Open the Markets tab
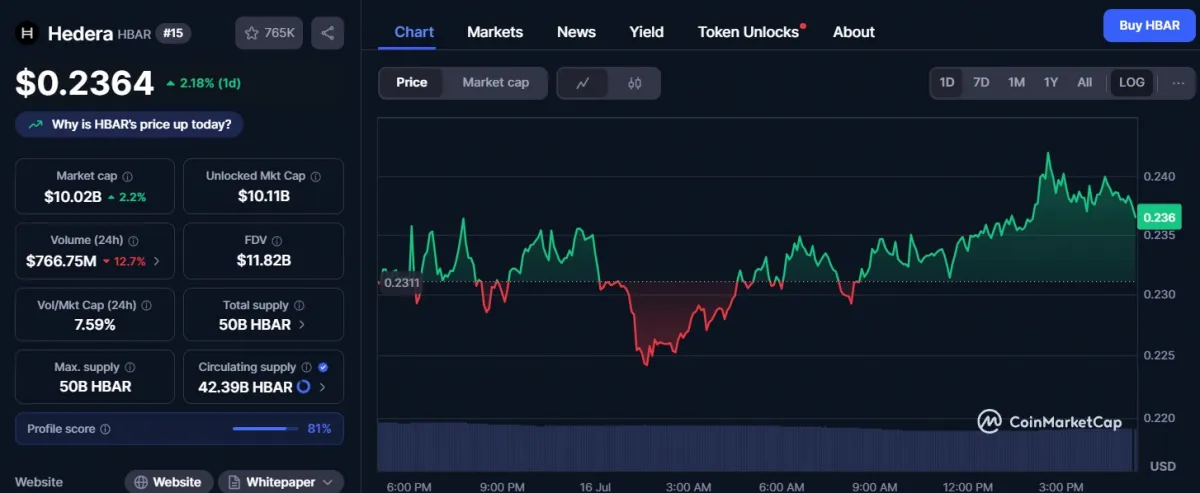Screen dimensions: 1200x493 (495, 32)
